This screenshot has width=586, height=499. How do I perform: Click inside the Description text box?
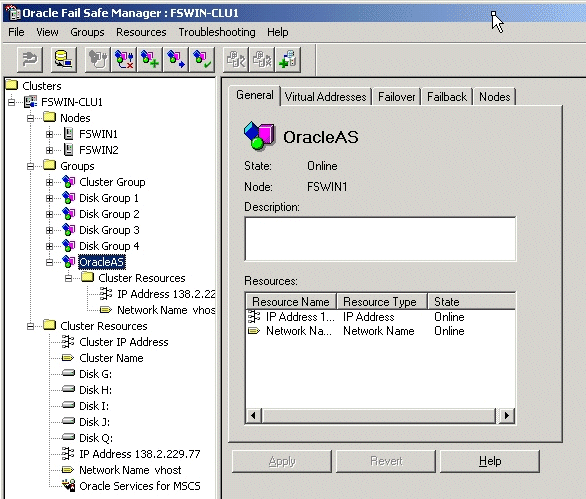coord(380,239)
